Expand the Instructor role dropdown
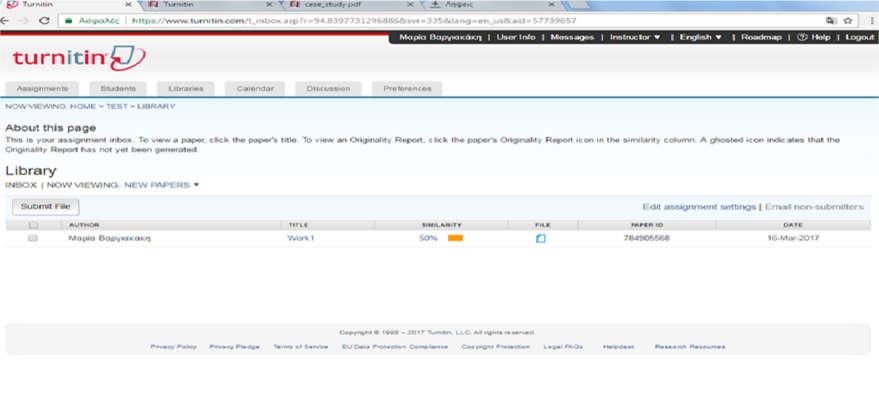The height and width of the screenshot is (407, 879). (x=635, y=37)
